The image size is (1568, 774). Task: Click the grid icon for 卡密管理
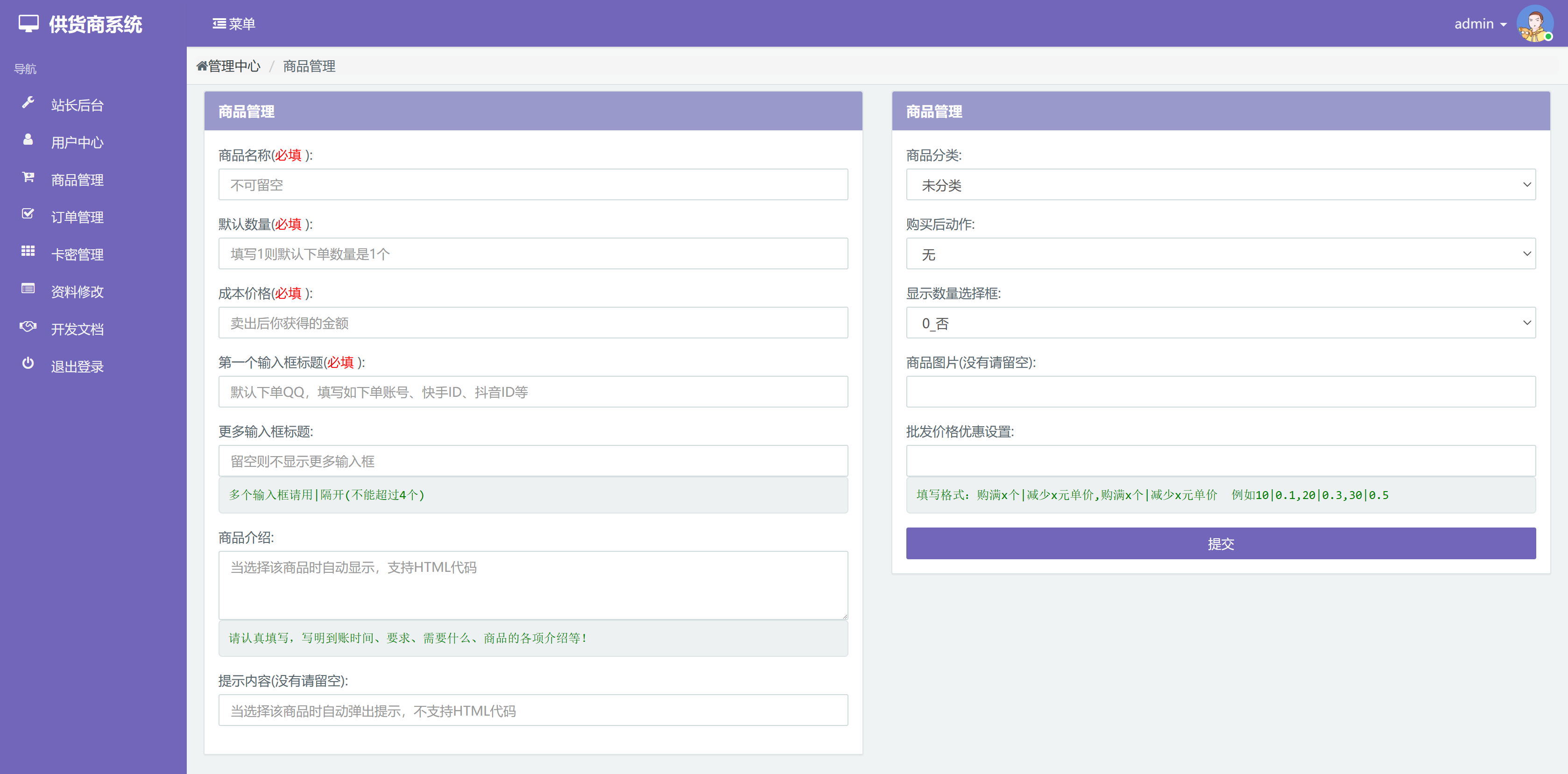pyautogui.click(x=28, y=251)
